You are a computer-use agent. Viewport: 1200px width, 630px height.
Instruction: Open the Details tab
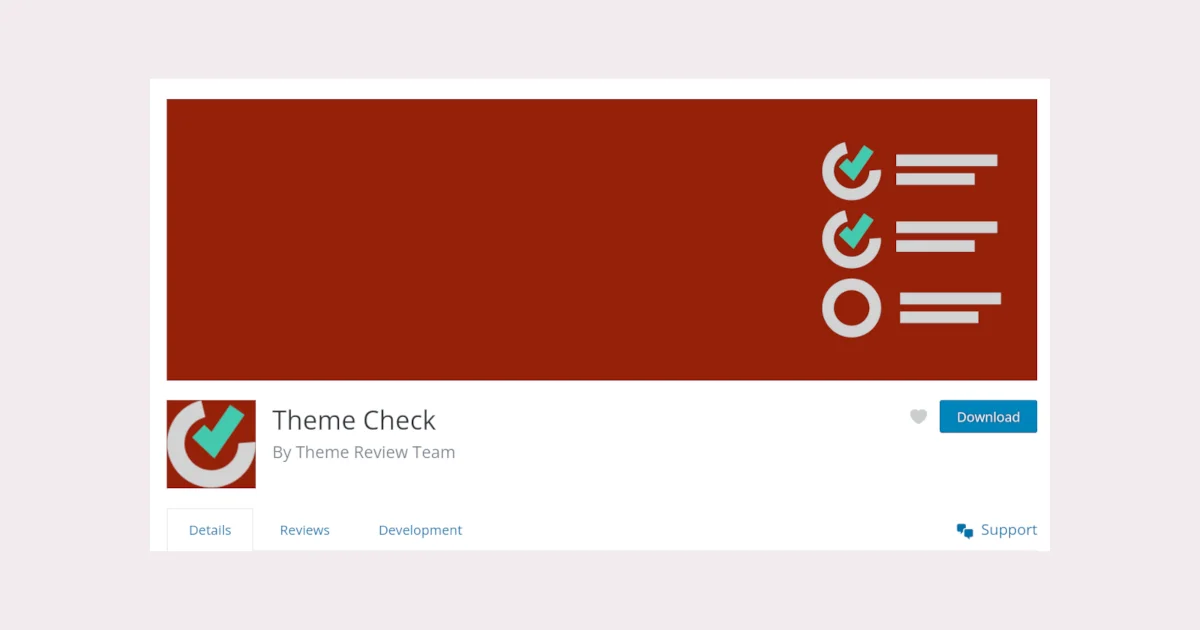(x=210, y=530)
